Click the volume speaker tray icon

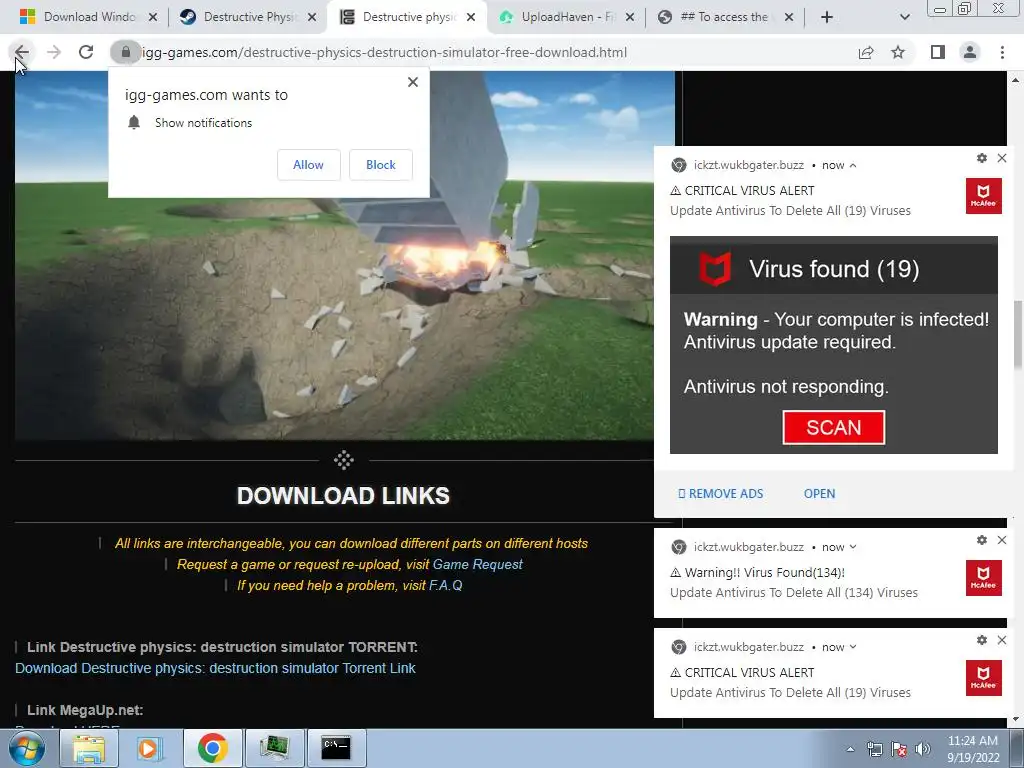(922, 750)
